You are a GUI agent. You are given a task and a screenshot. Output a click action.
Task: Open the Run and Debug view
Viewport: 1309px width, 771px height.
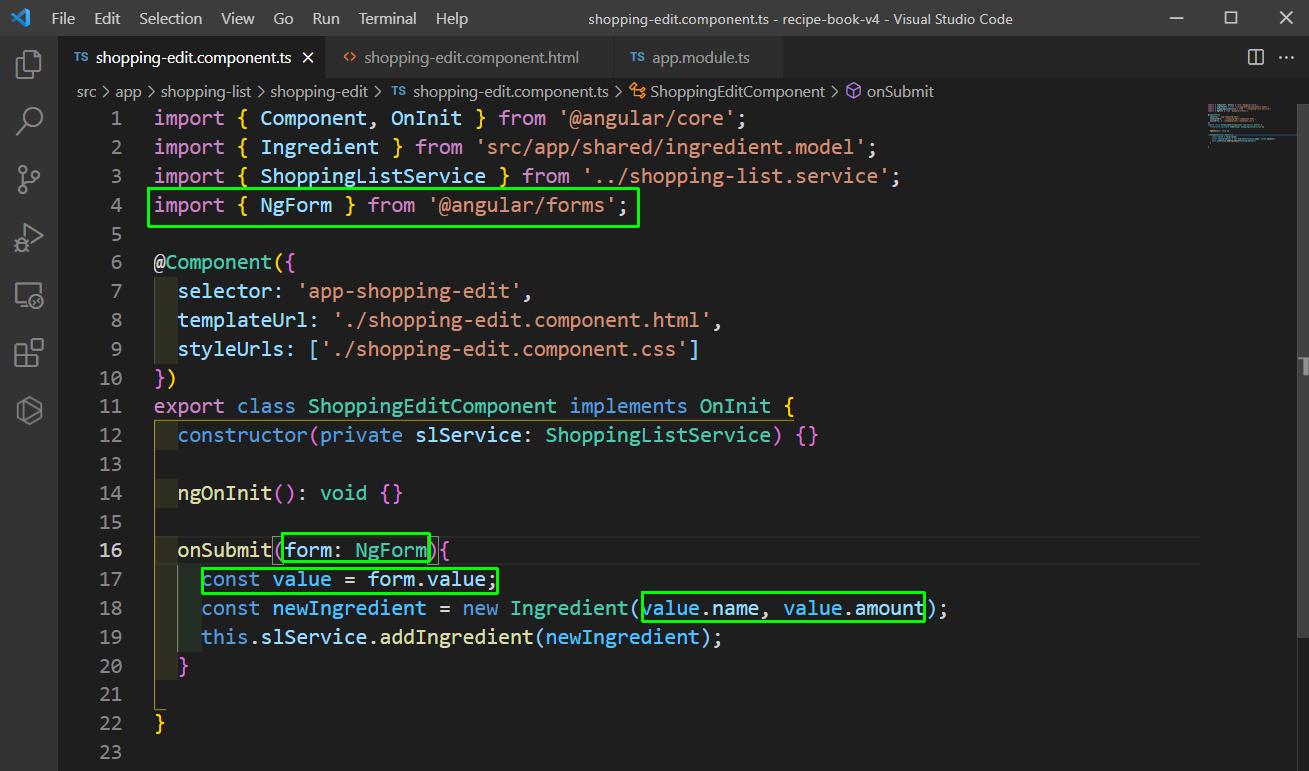tap(29, 238)
